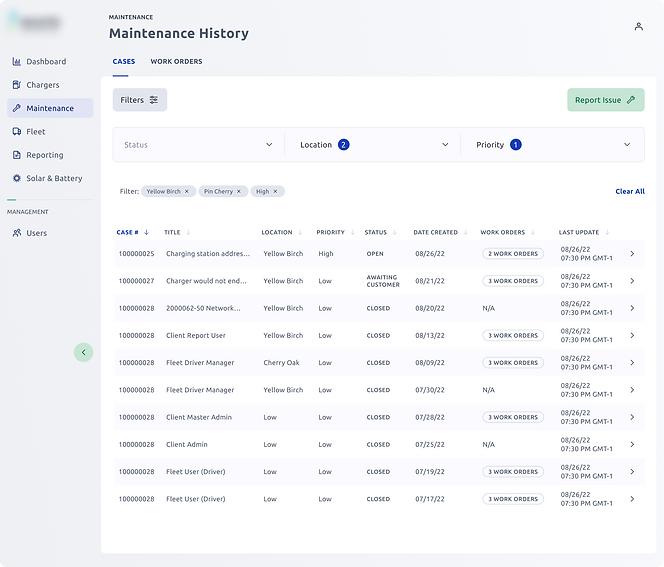This screenshot has height=567, width=664.
Task: Open row arrow for case 100000025
Action: (632, 254)
